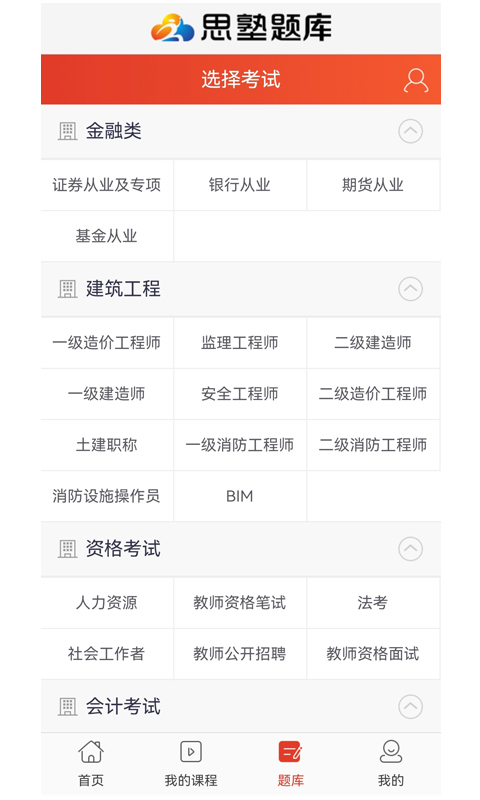Open 我的课程 play icon tab

coord(191,752)
